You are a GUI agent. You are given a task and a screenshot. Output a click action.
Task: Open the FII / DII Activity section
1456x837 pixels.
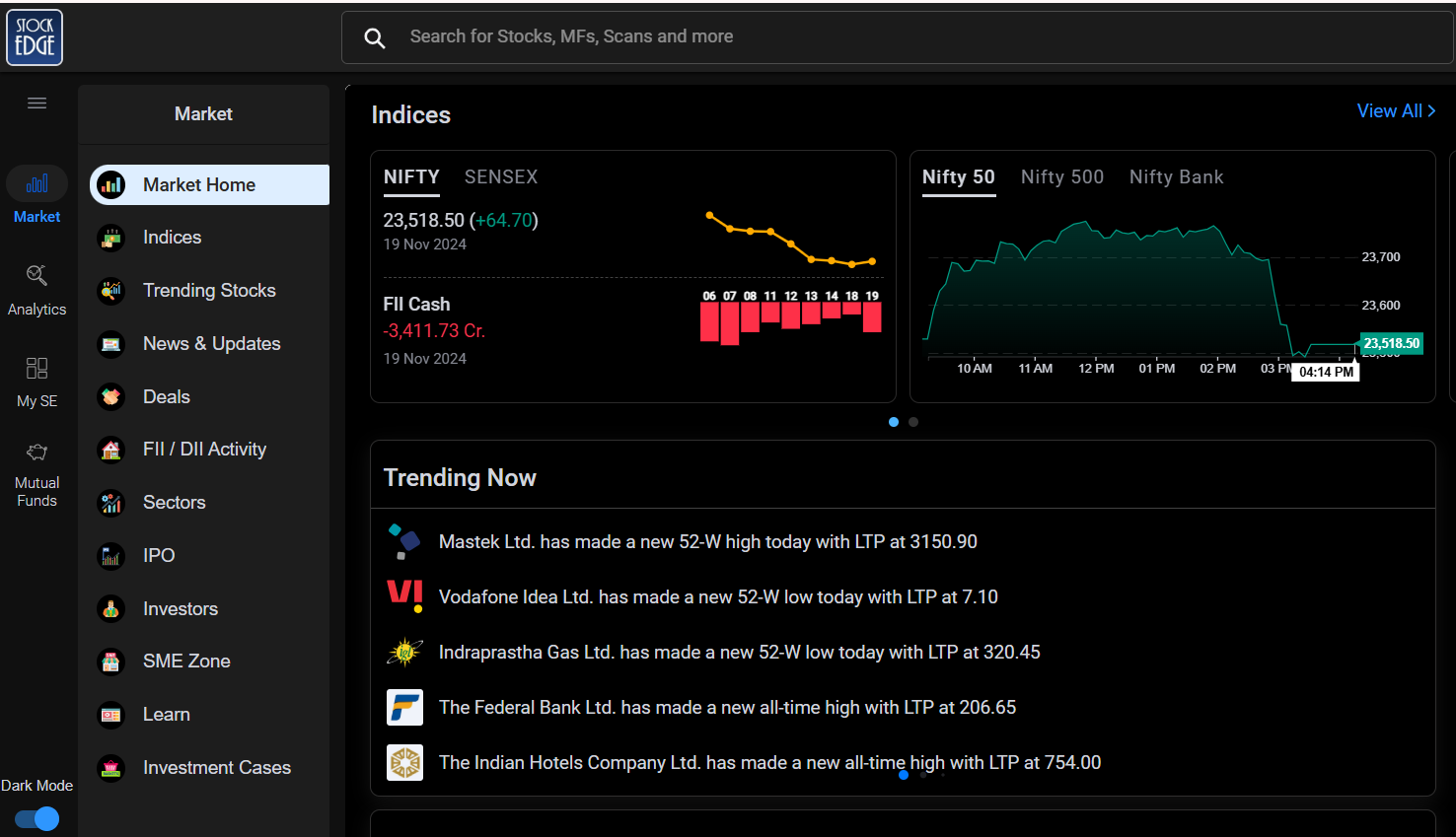click(110, 449)
